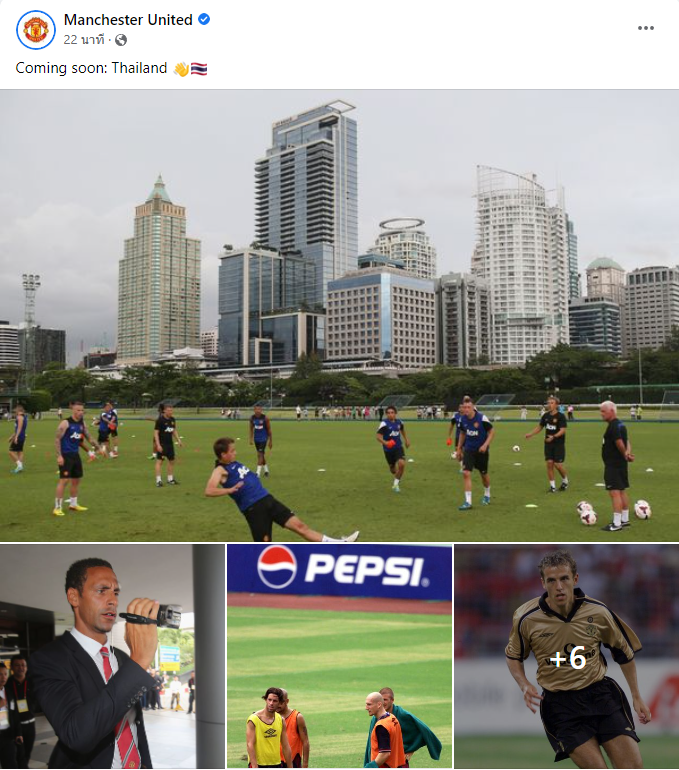The height and width of the screenshot is (770, 679).
Task: Click the green-roofed tower in skyline photo
Action: point(159,270)
